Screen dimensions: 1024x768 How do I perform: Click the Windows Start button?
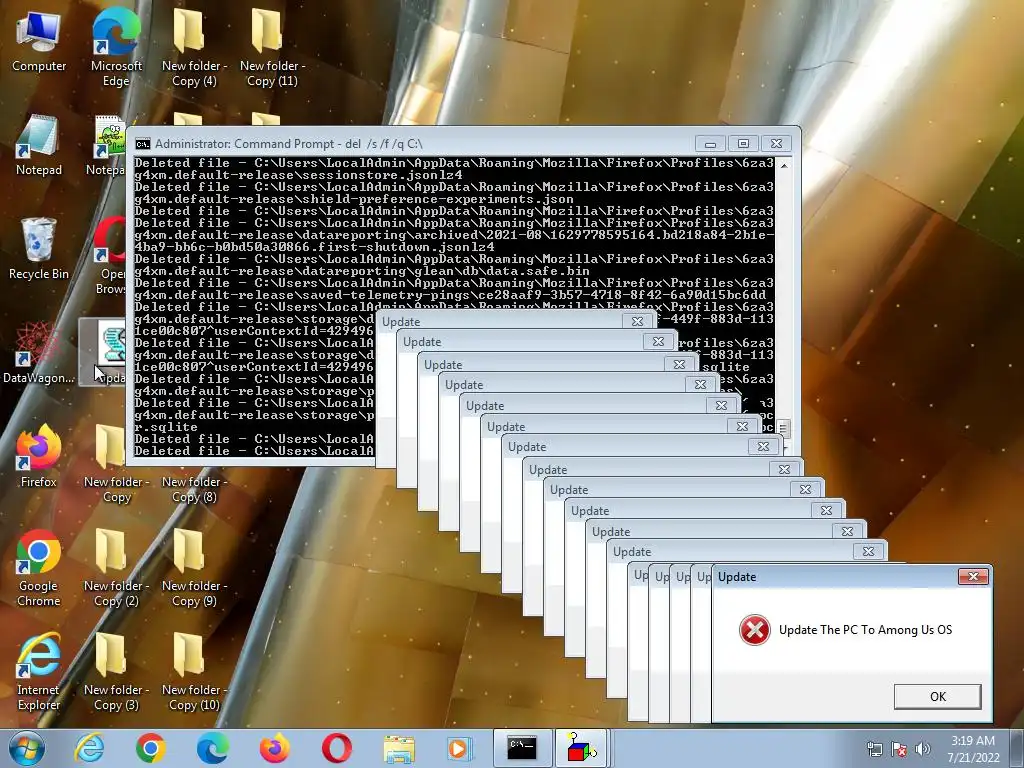[27, 748]
